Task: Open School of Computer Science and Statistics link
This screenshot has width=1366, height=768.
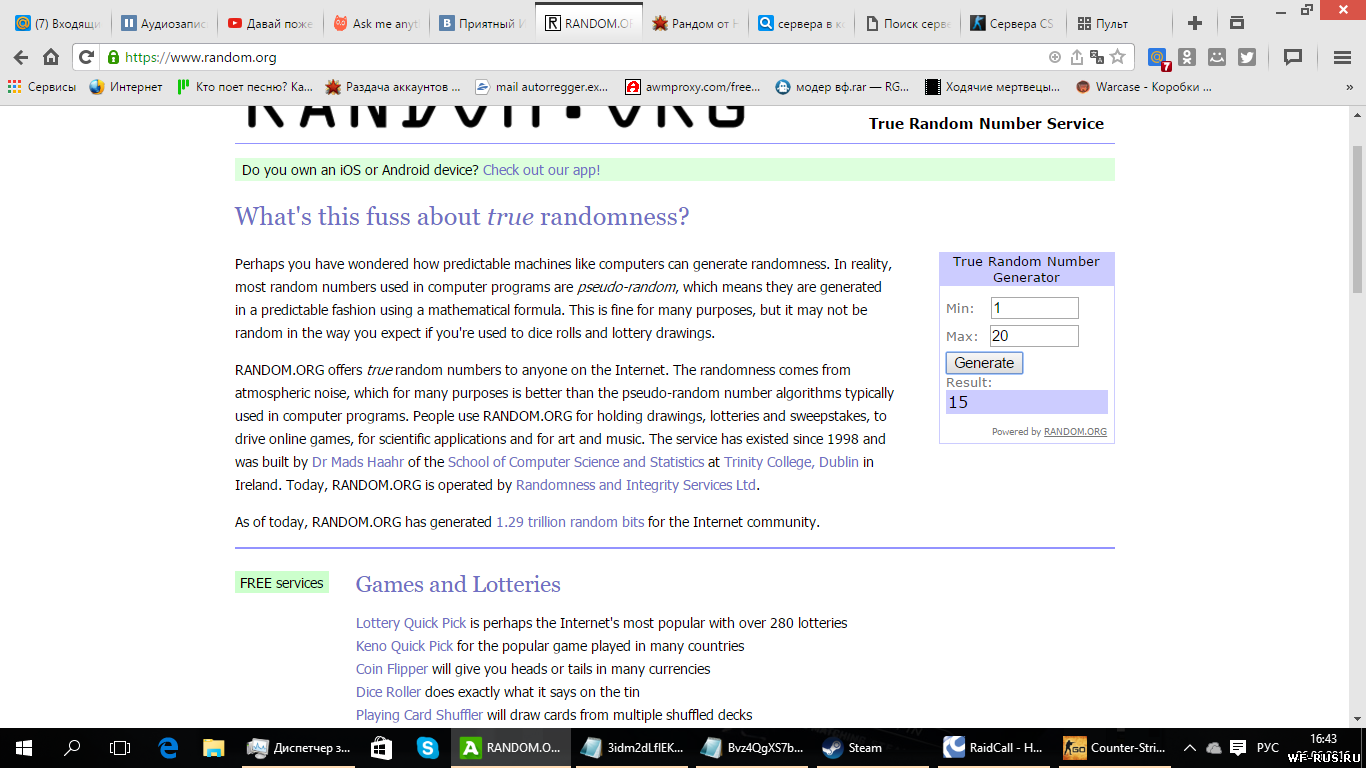Action: click(x=576, y=462)
